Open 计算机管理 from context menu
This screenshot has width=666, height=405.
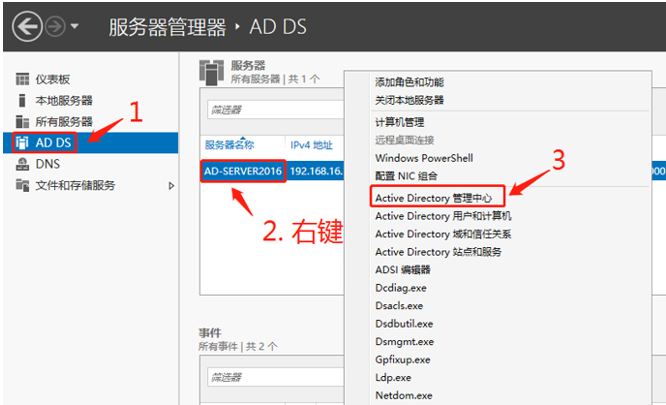click(400, 122)
